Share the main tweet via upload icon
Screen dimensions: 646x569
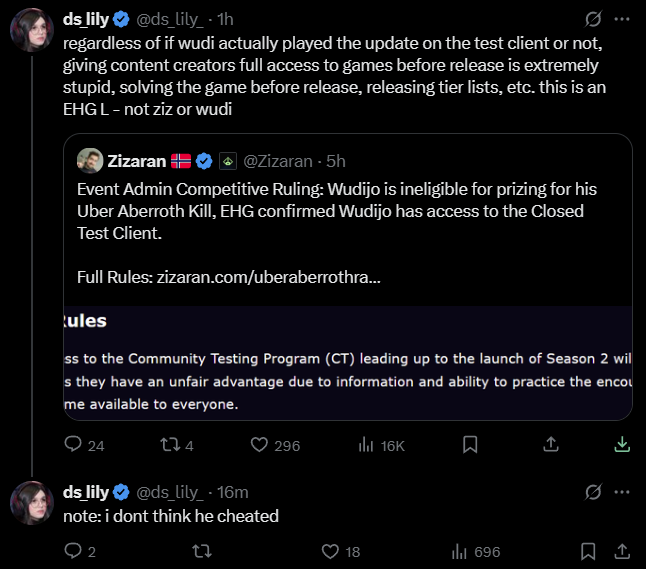[x=551, y=444]
